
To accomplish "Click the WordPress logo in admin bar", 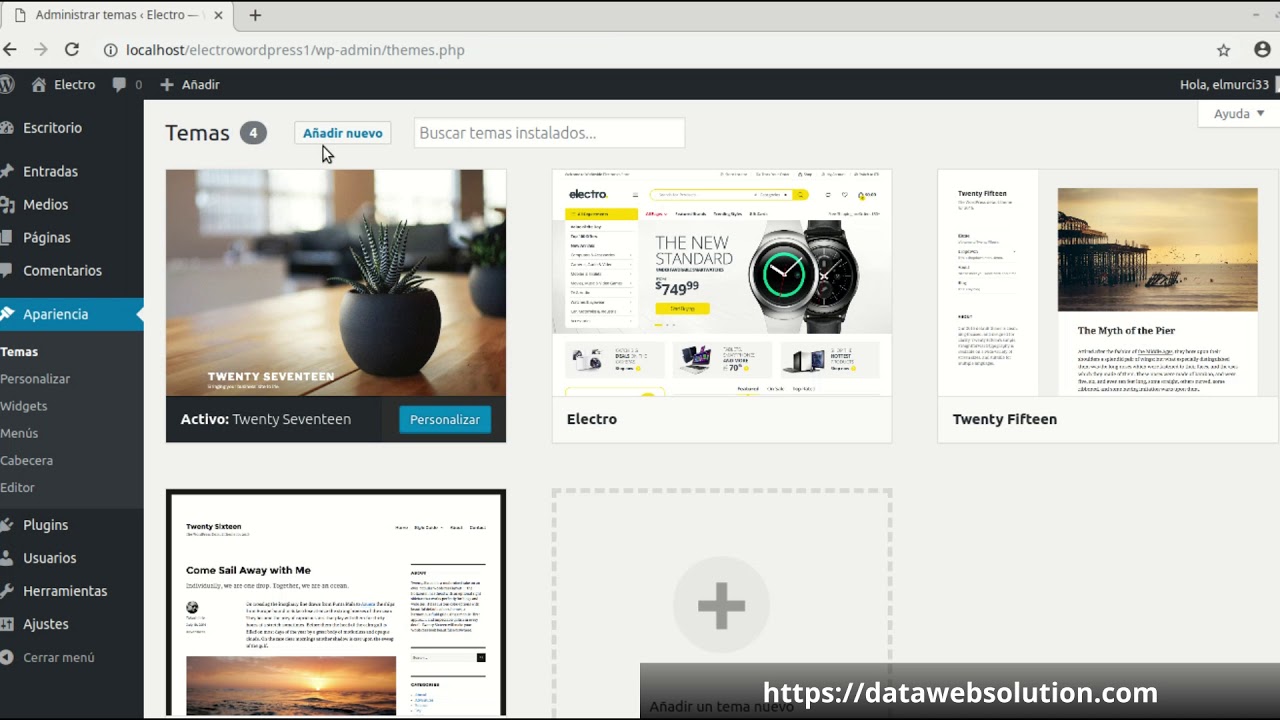I will pos(7,84).
